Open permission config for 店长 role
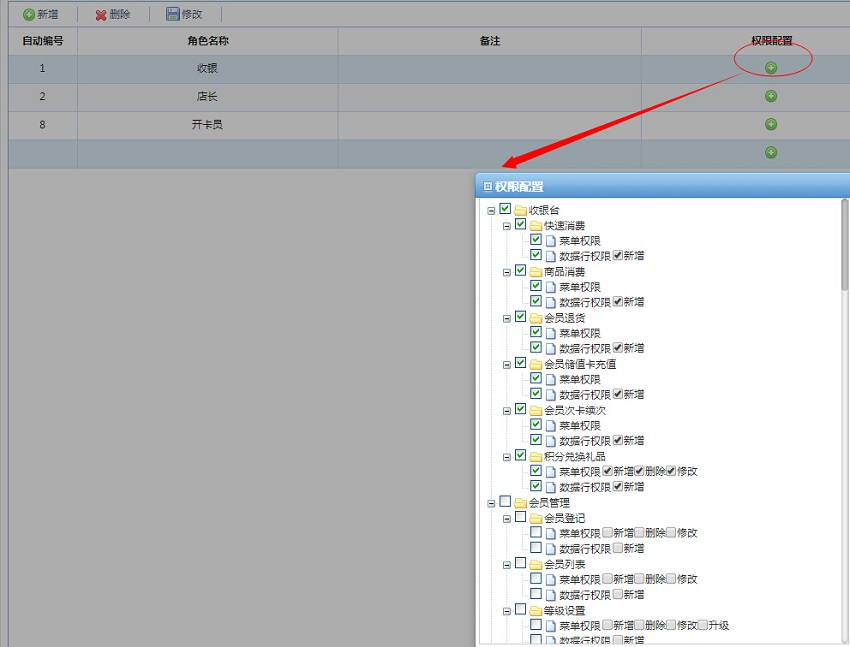 click(x=771, y=96)
